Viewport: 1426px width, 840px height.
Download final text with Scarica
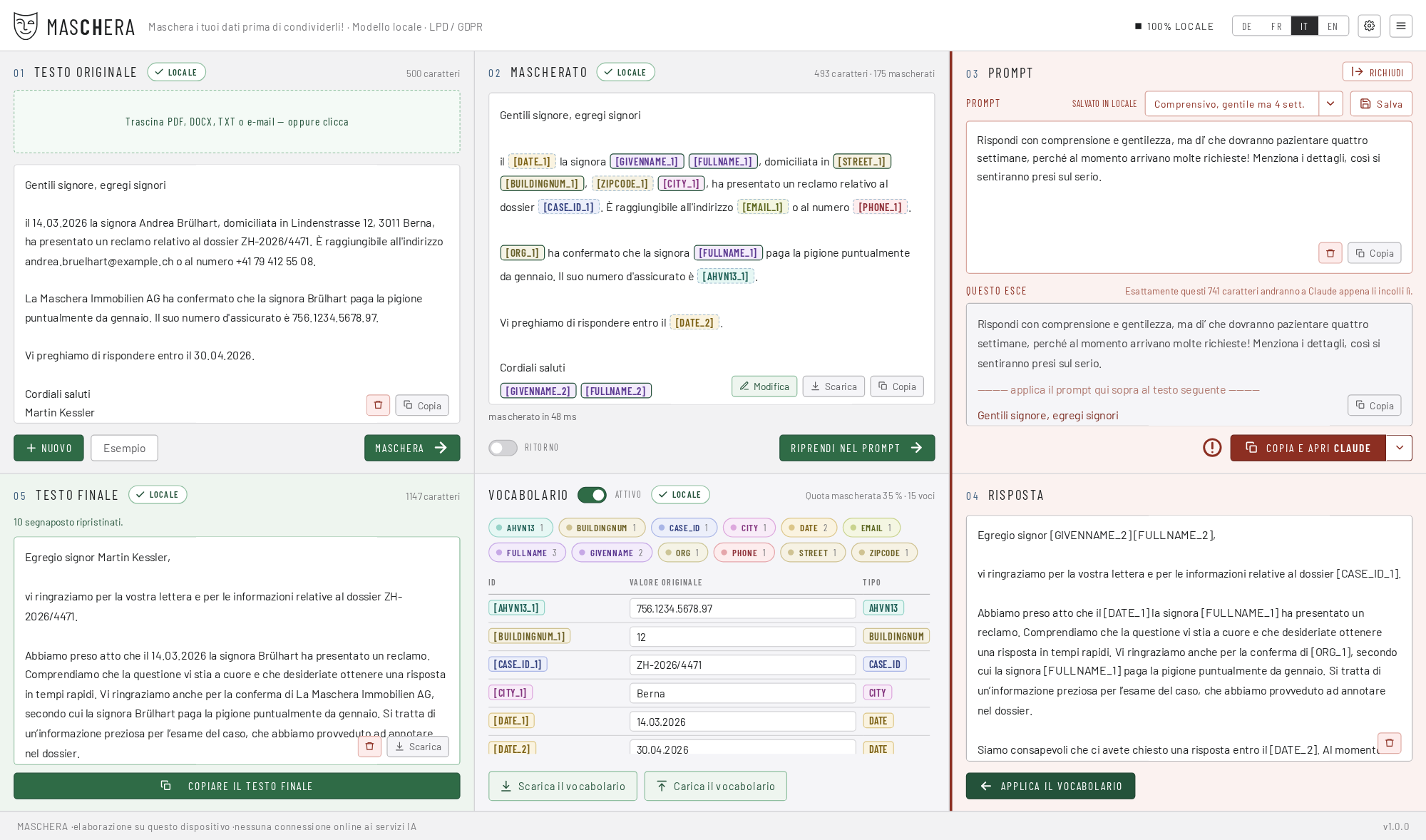(x=418, y=747)
